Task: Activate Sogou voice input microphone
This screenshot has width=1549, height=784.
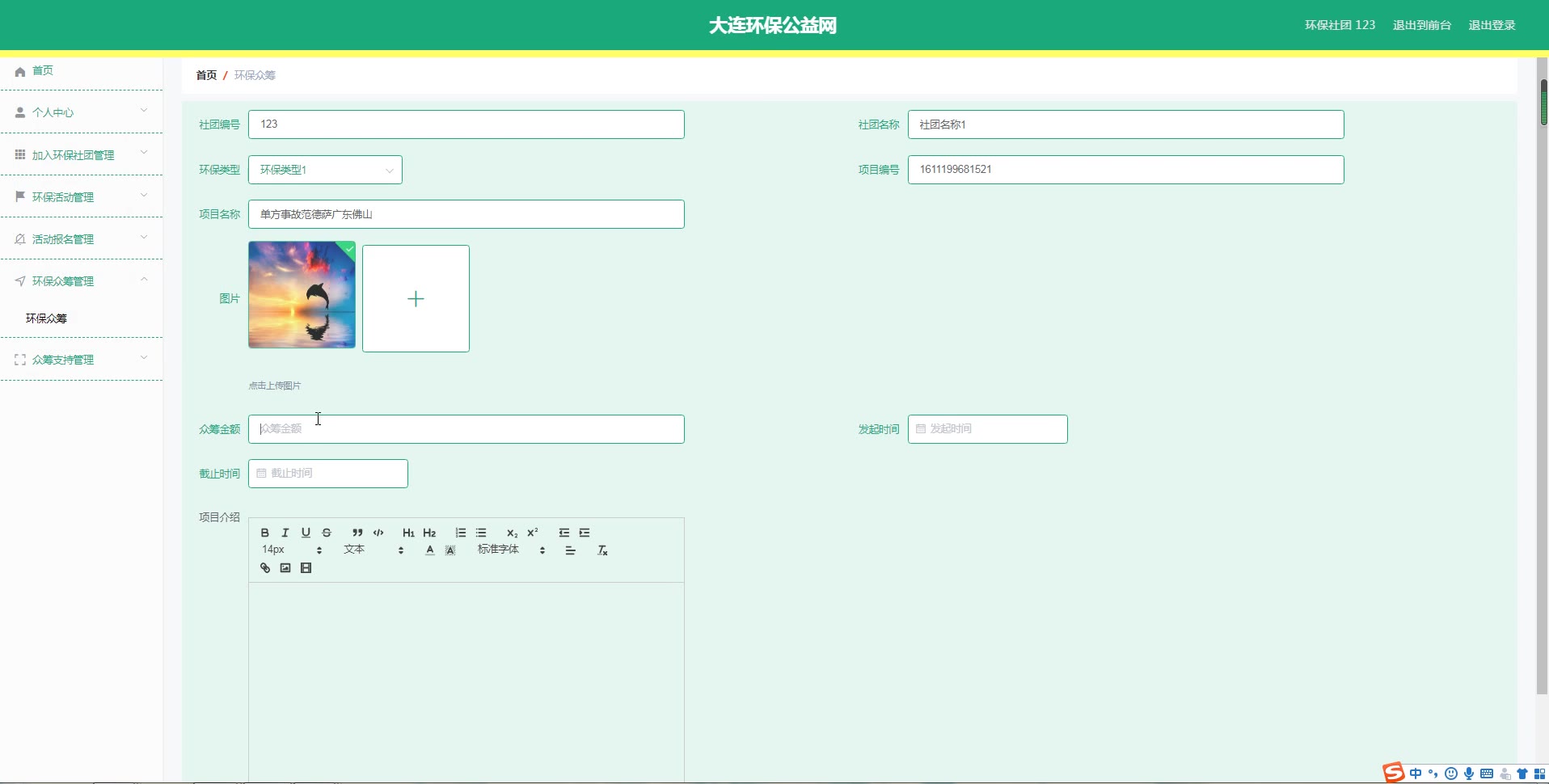Action: tap(1469, 773)
